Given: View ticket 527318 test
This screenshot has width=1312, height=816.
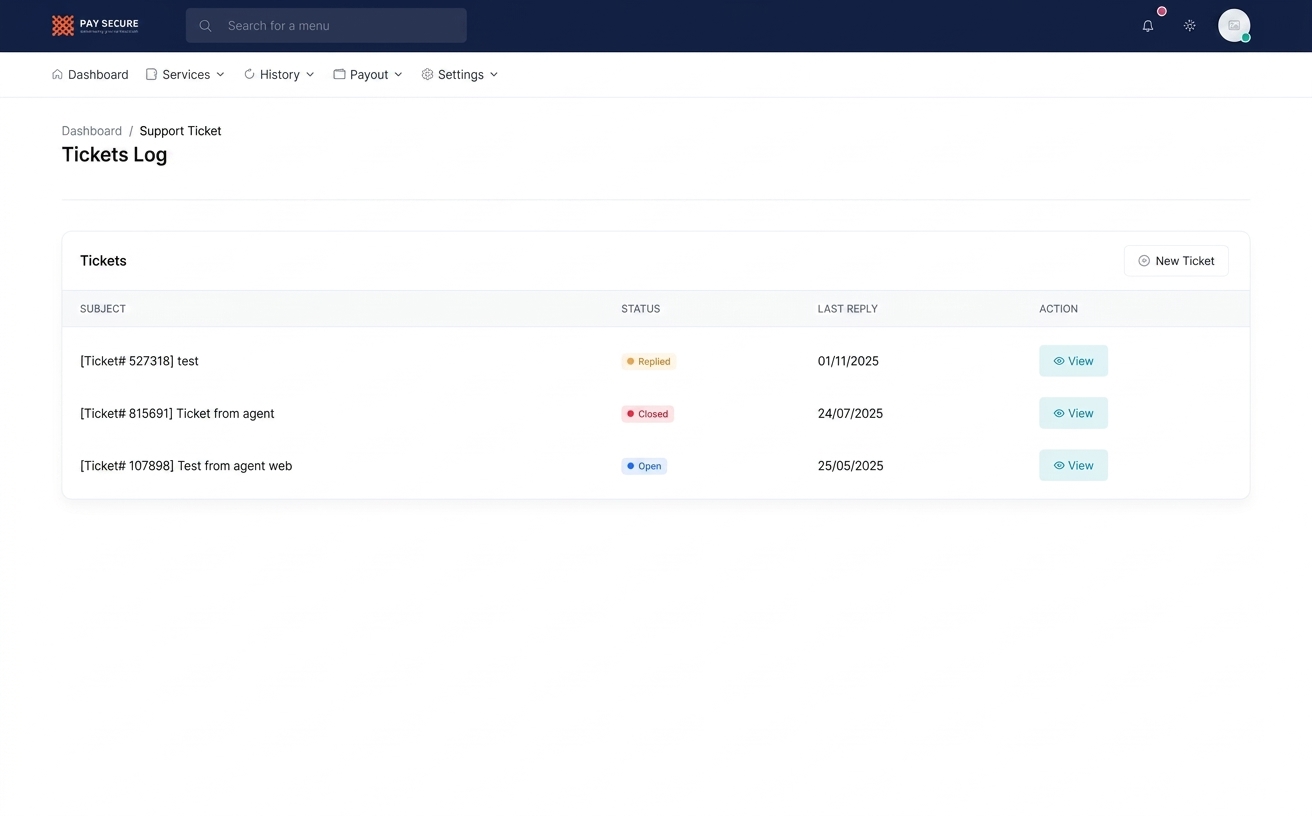Looking at the screenshot, I should click(1073, 361).
